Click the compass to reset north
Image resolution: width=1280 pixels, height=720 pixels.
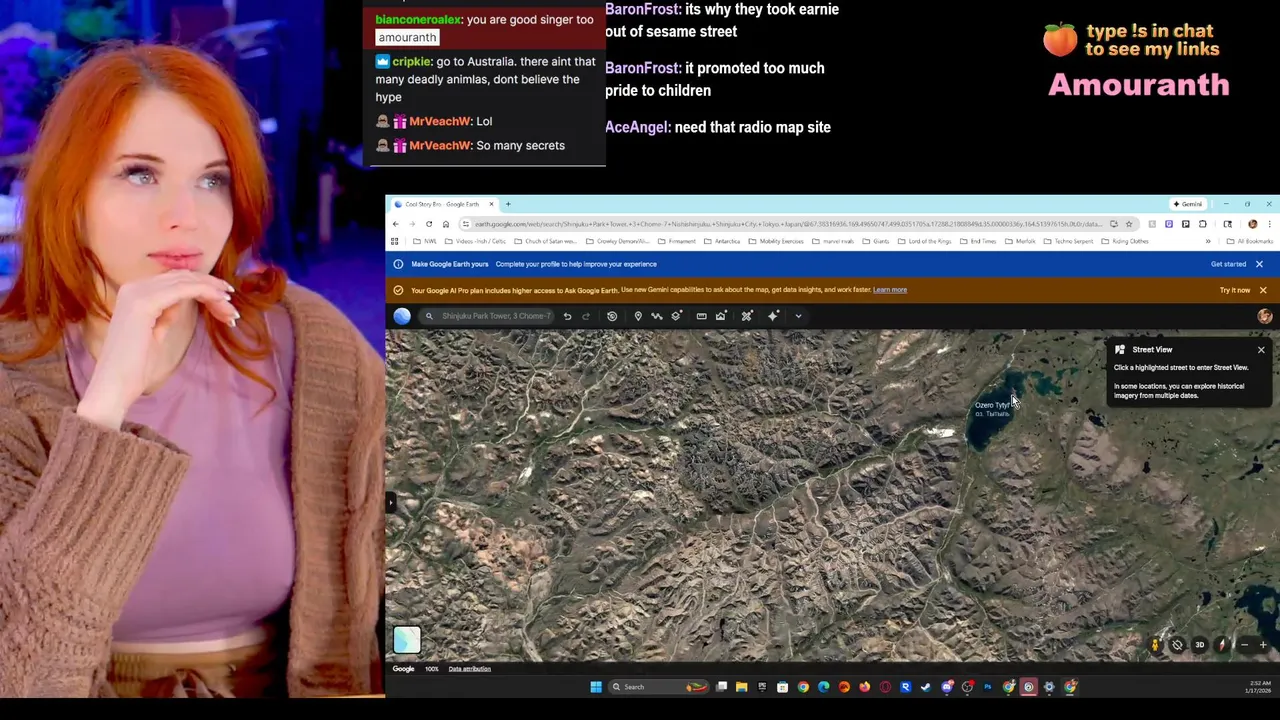1221,645
